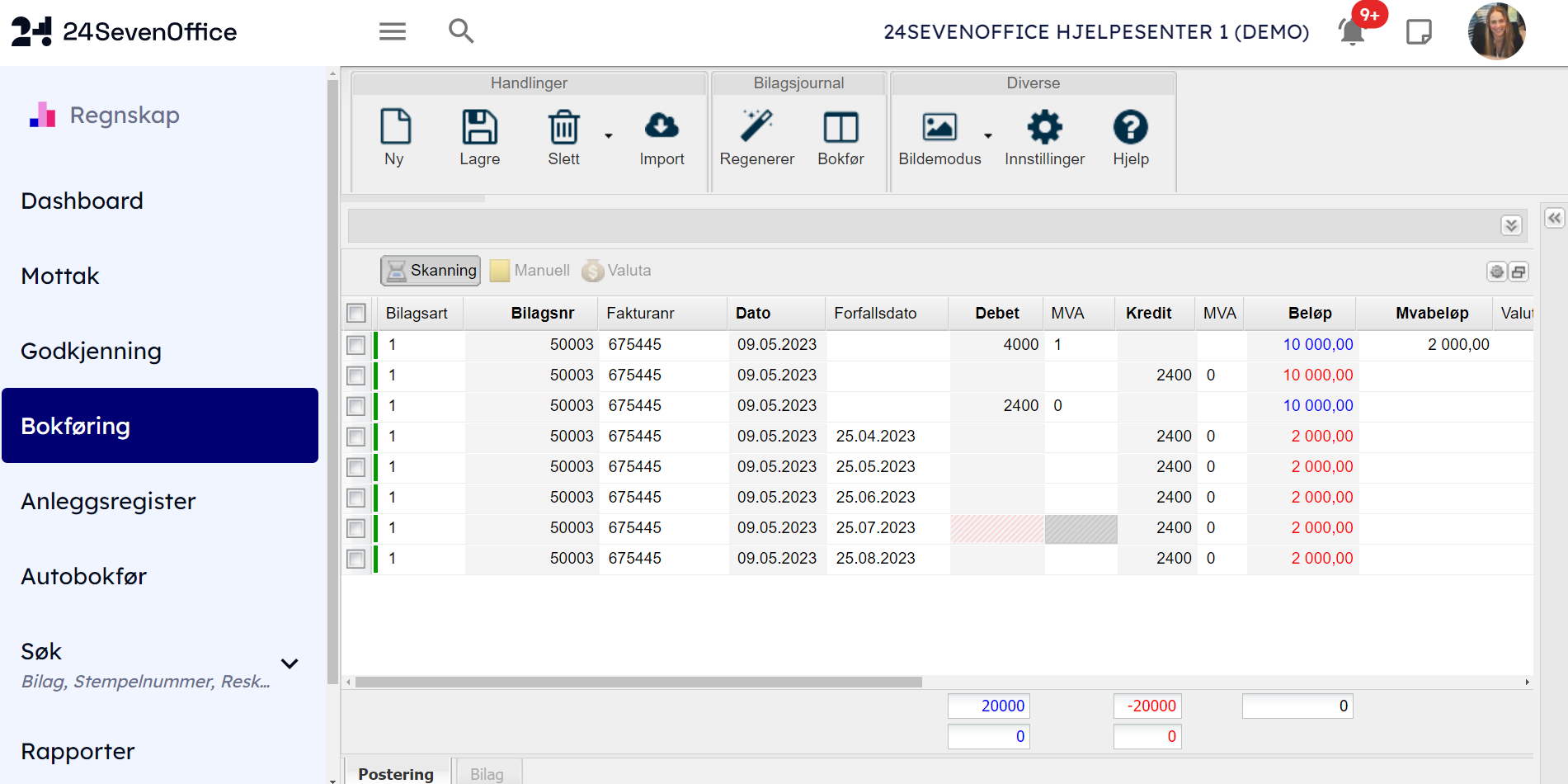Open dropdown arrow next to Slett
Image resolution: width=1568 pixels, height=784 pixels.
tap(609, 136)
